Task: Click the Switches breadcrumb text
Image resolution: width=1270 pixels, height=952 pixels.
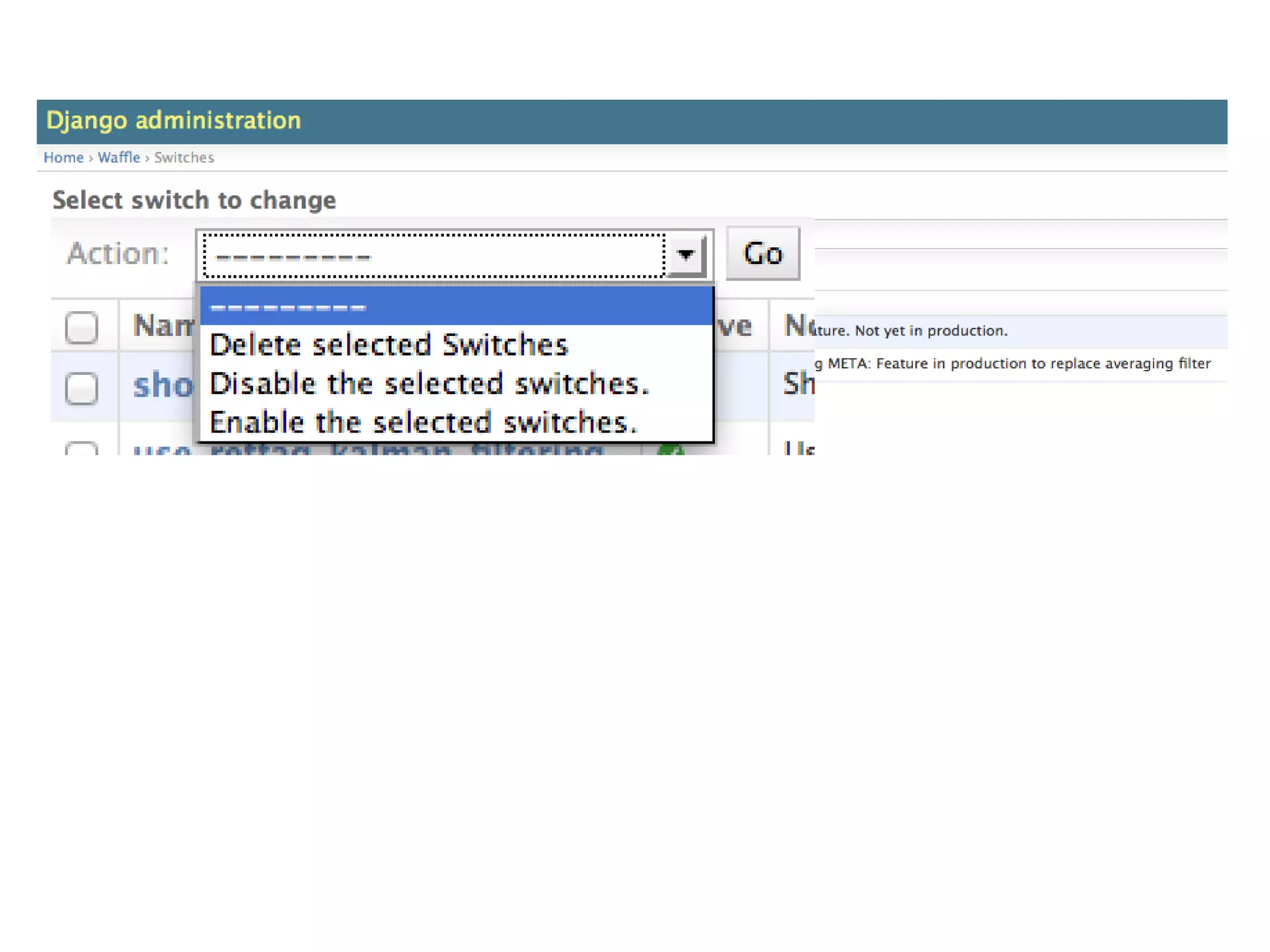Action: click(x=184, y=157)
